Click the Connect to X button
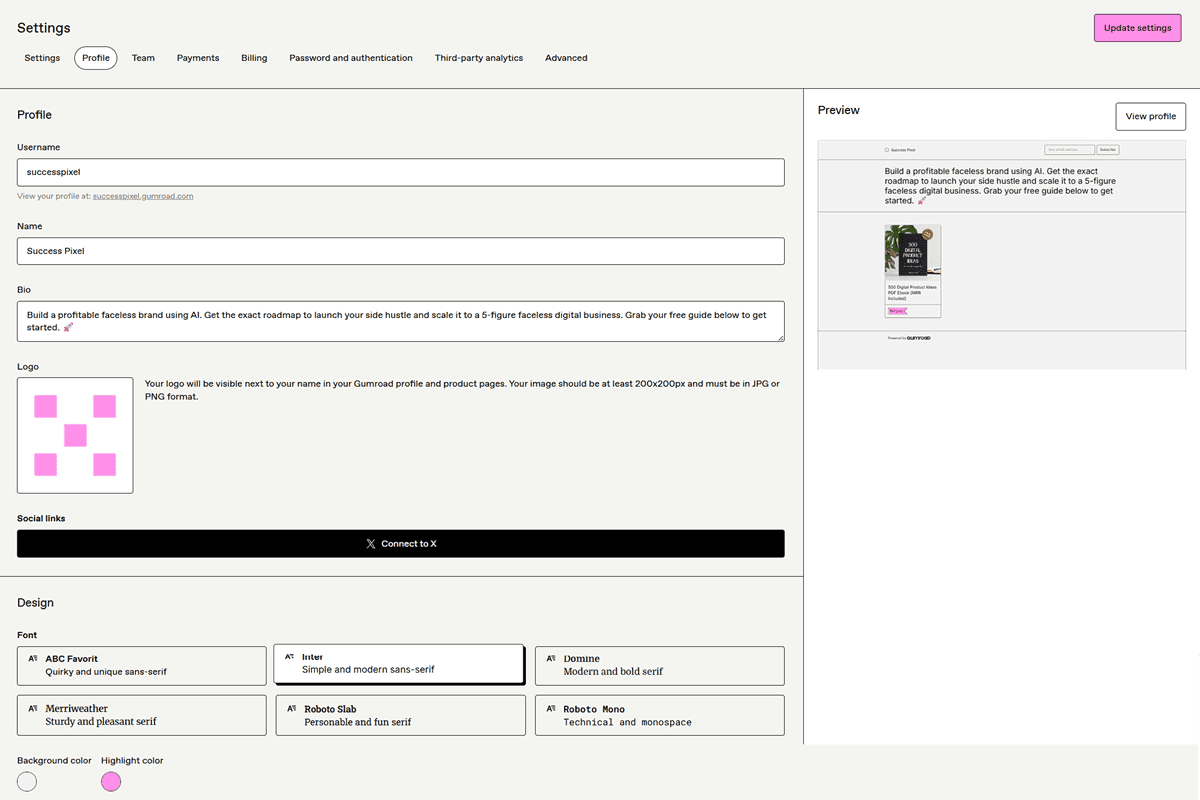 coord(400,544)
